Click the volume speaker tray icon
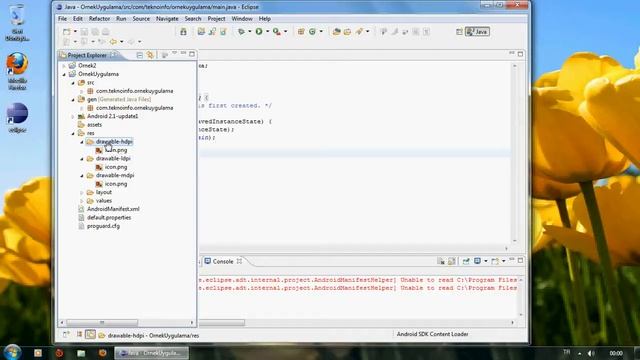The width and height of the screenshot is (640, 360). [x=591, y=353]
